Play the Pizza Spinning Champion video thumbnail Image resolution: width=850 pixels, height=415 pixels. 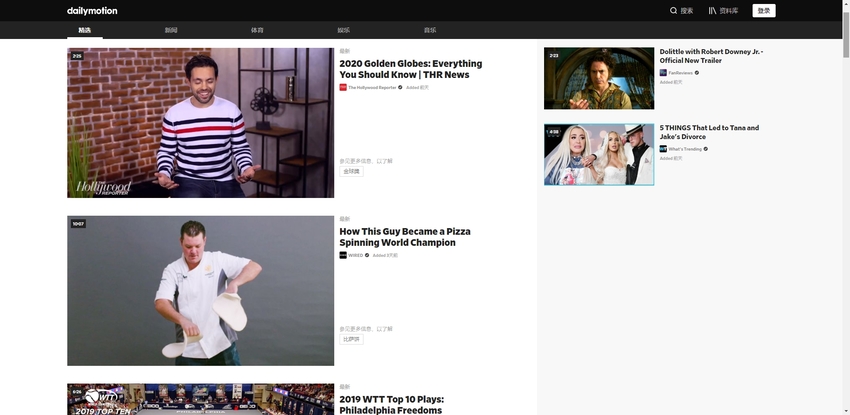pyautogui.click(x=201, y=291)
